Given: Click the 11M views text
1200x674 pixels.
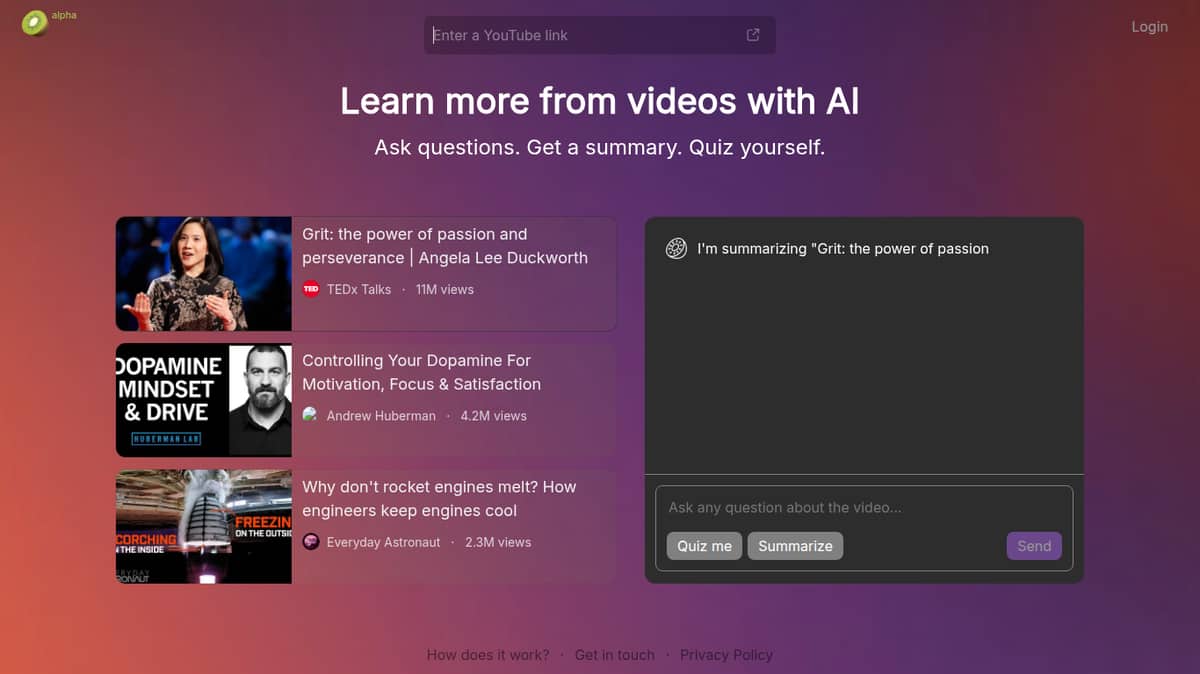Looking at the screenshot, I should pos(445,289).
